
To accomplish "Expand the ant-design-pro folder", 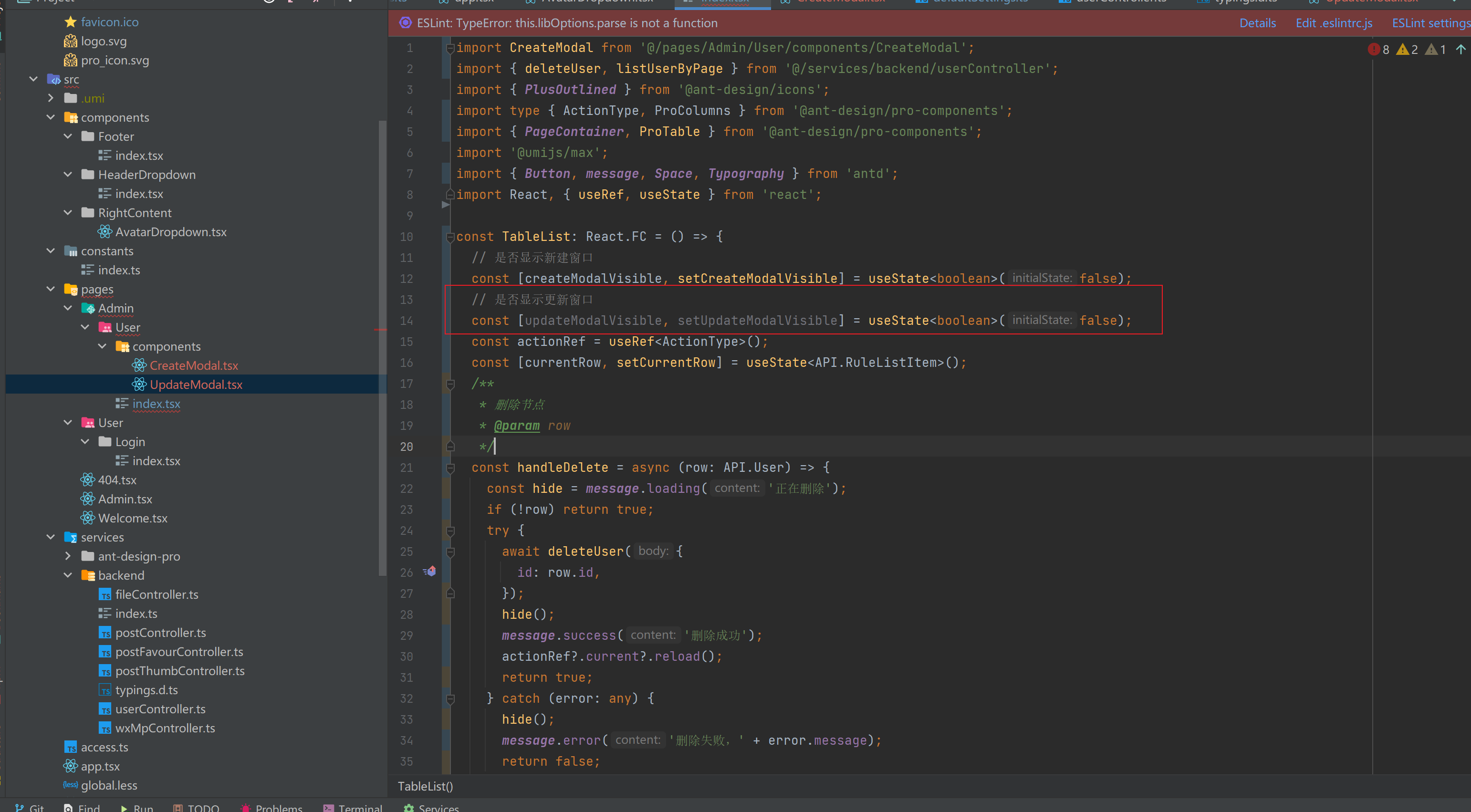I will point(68,556).
